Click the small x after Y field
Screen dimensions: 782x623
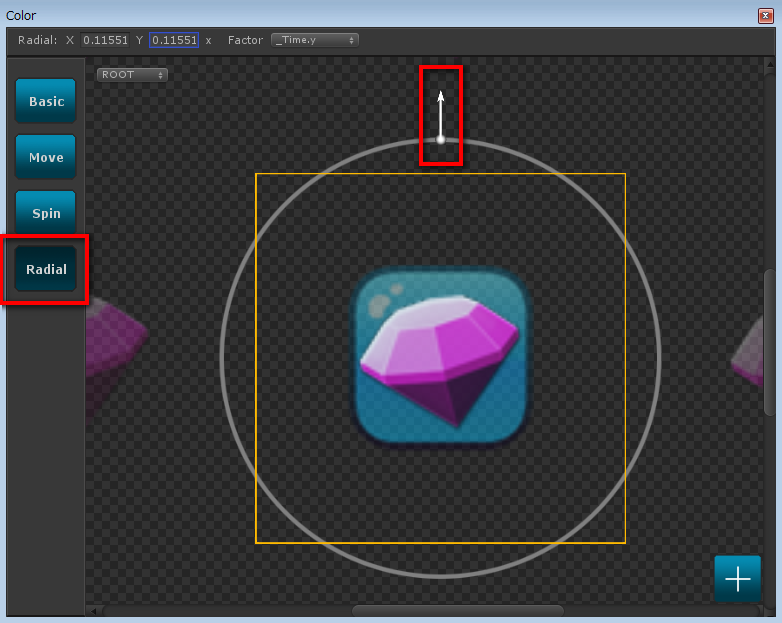(208, 40)
